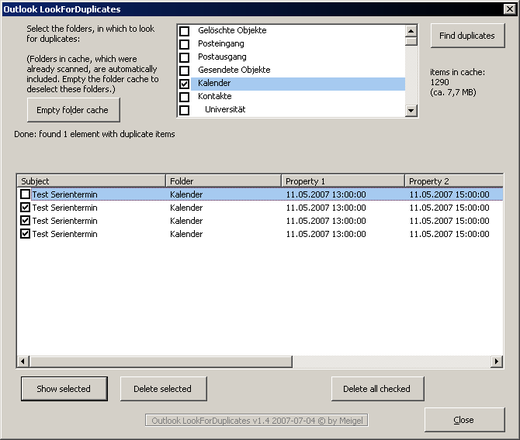Click results list scroll left arrow
Image resolution: width=520 pixels, height=440 pixels.
coord(23,361)
